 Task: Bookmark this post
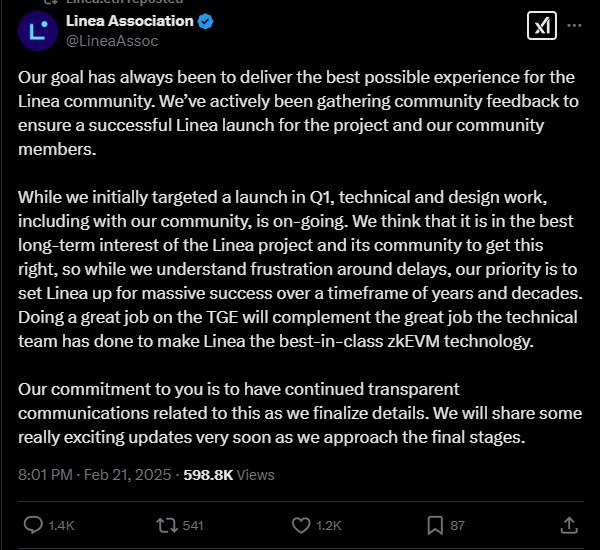coord(435,526)
